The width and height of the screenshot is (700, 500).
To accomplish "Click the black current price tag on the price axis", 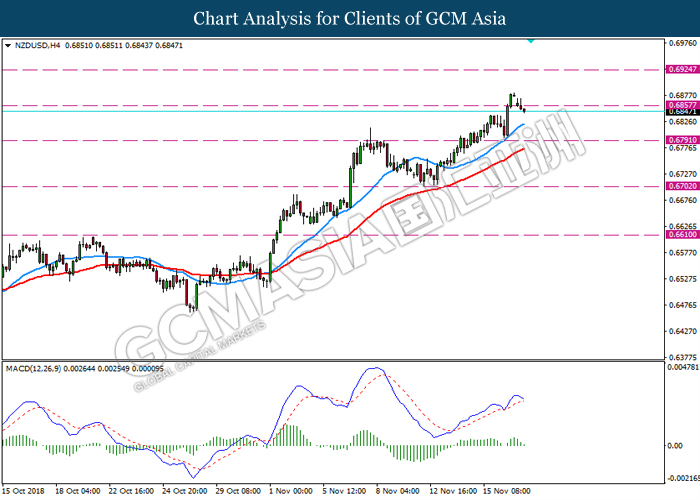I will tap(683, 112).
